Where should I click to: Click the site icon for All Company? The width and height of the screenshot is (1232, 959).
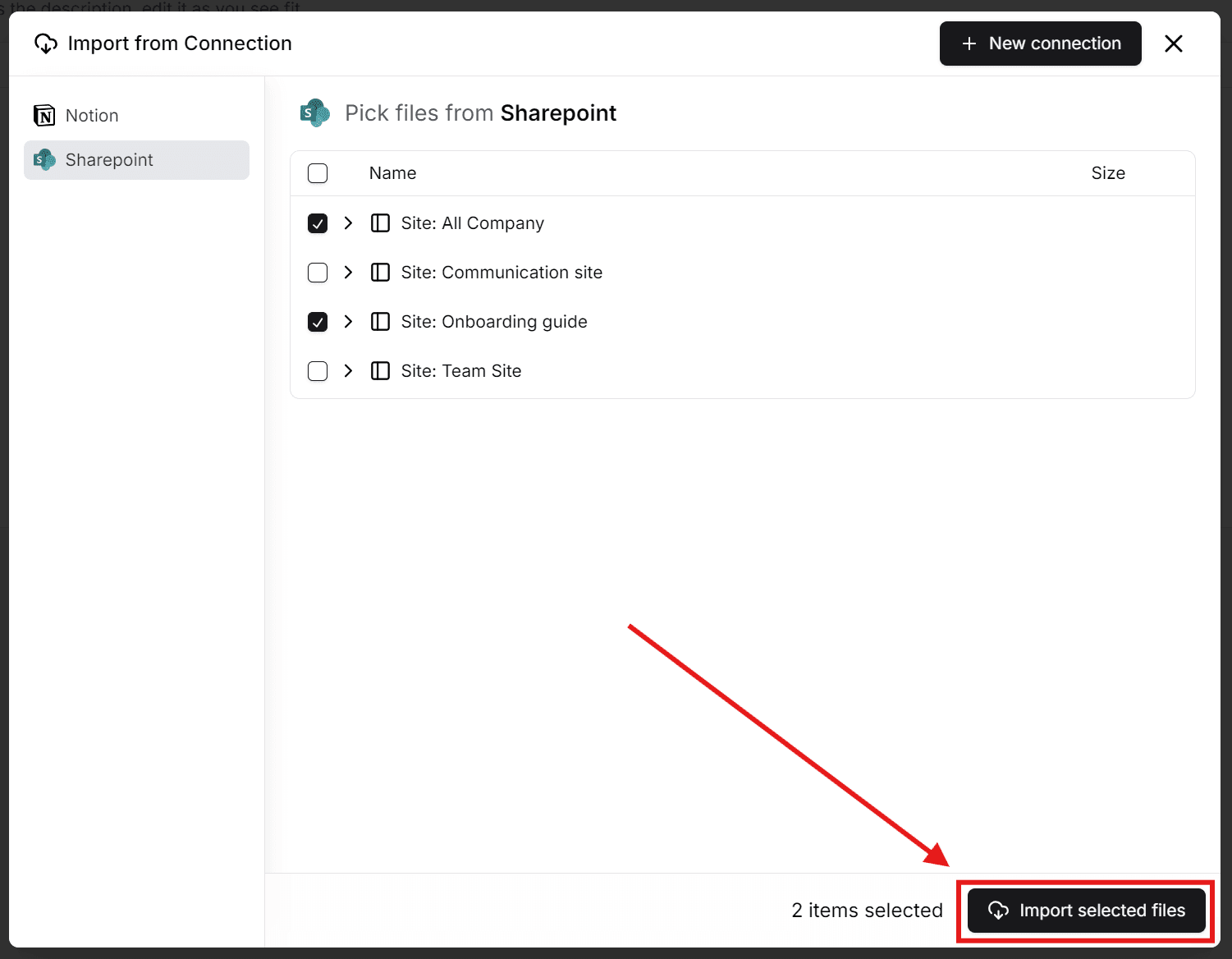click(x=380, y=223)
